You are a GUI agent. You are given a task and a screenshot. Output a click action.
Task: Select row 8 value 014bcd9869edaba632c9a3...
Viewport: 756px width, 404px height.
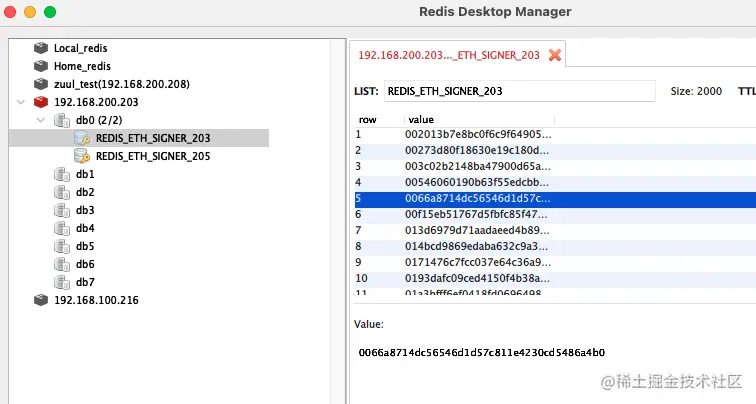(x=476, y=246)
